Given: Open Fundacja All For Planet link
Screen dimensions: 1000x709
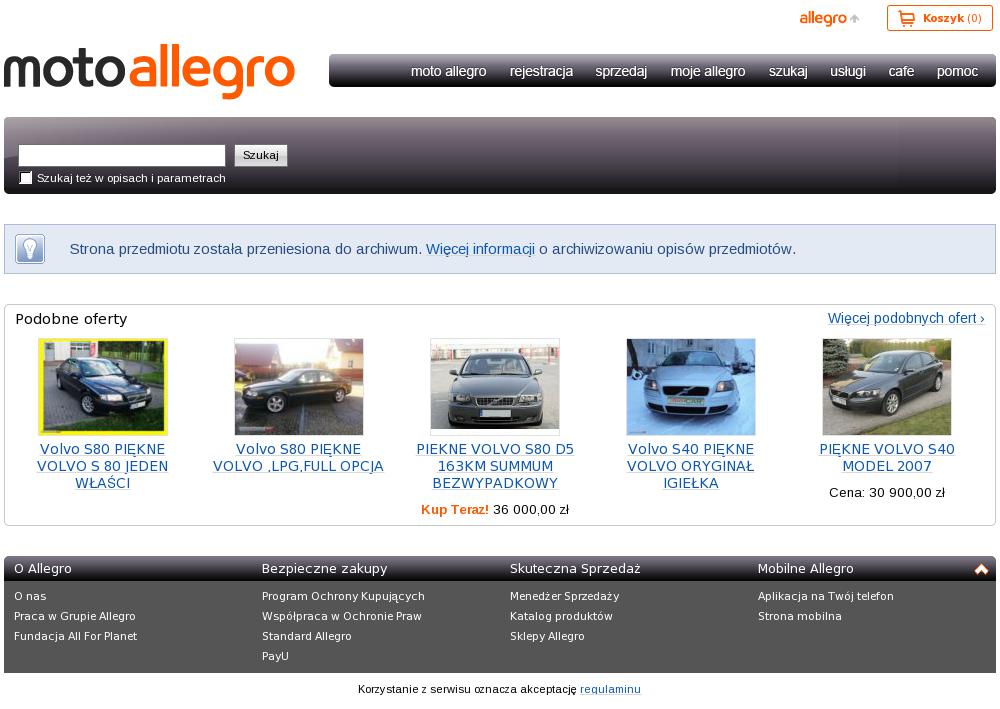Looking at the screenshot, I should (75, 636).
